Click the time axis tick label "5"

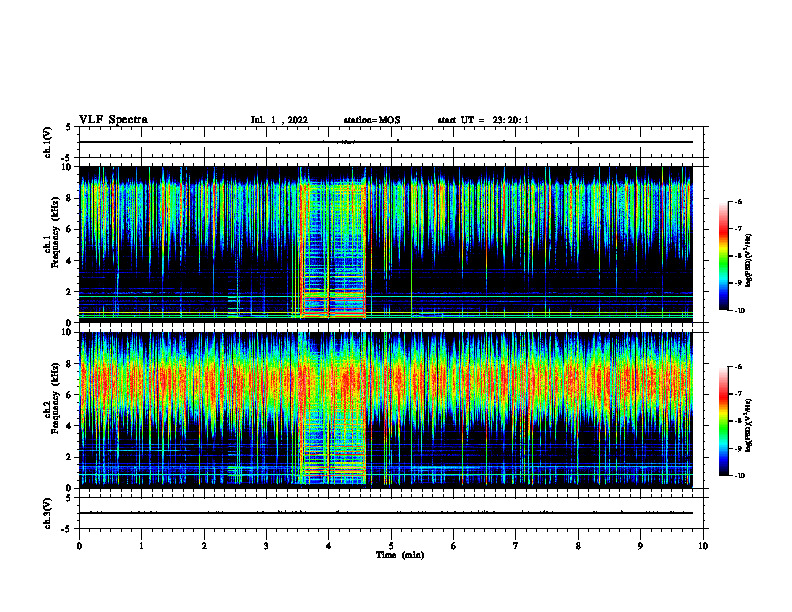tap(391, 545)
